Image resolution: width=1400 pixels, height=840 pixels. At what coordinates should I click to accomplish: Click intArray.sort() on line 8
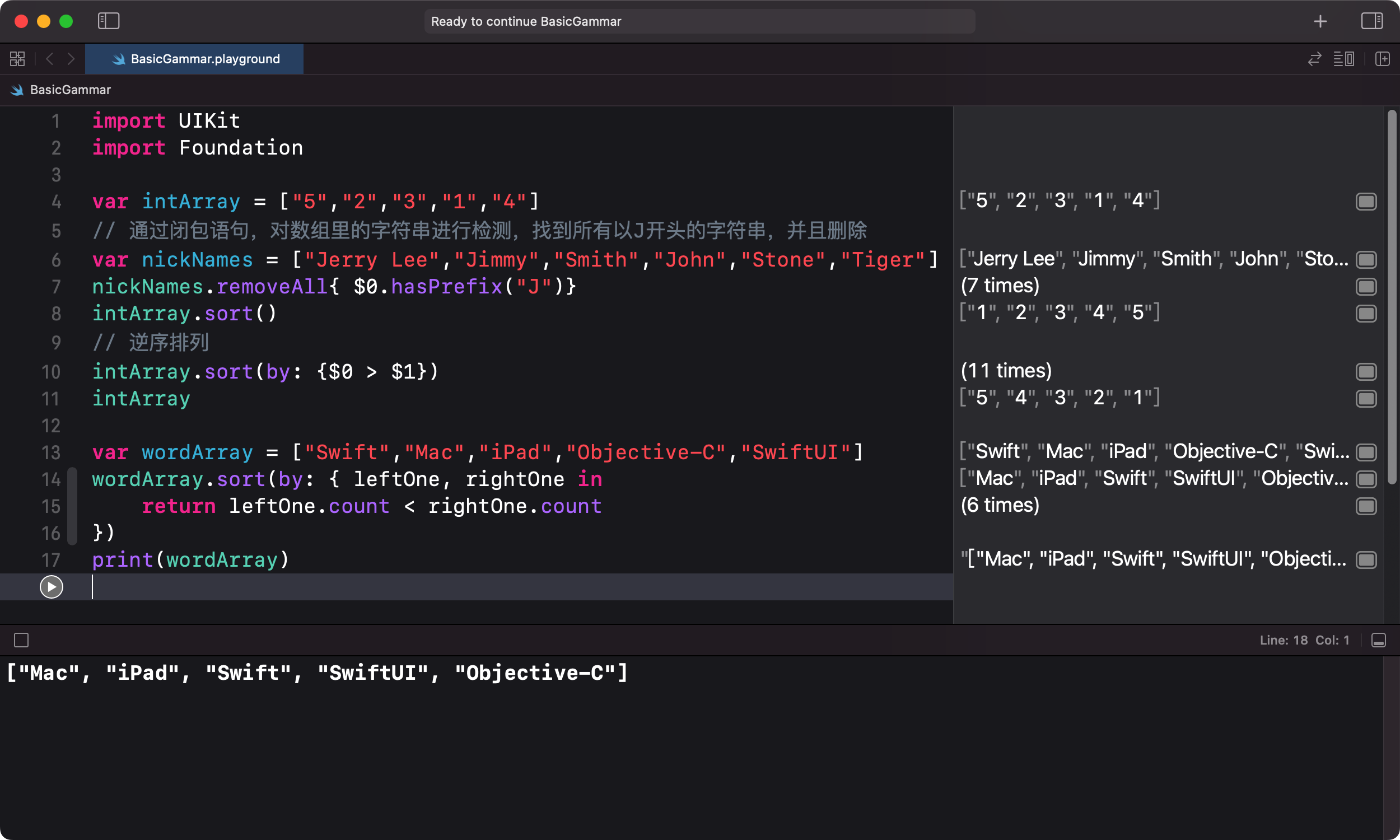[184, 314]
